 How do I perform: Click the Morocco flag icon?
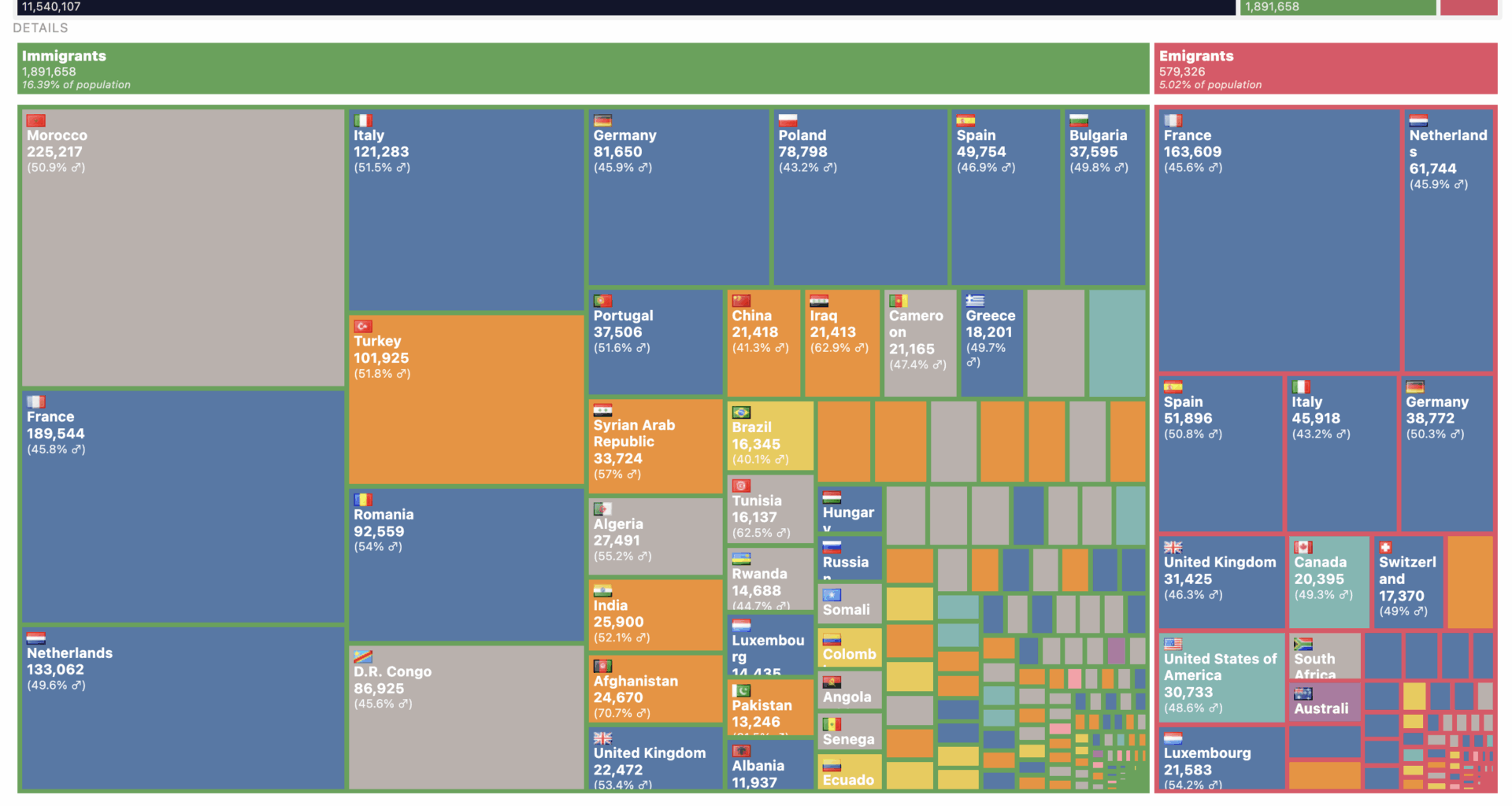tap(36, 120)
